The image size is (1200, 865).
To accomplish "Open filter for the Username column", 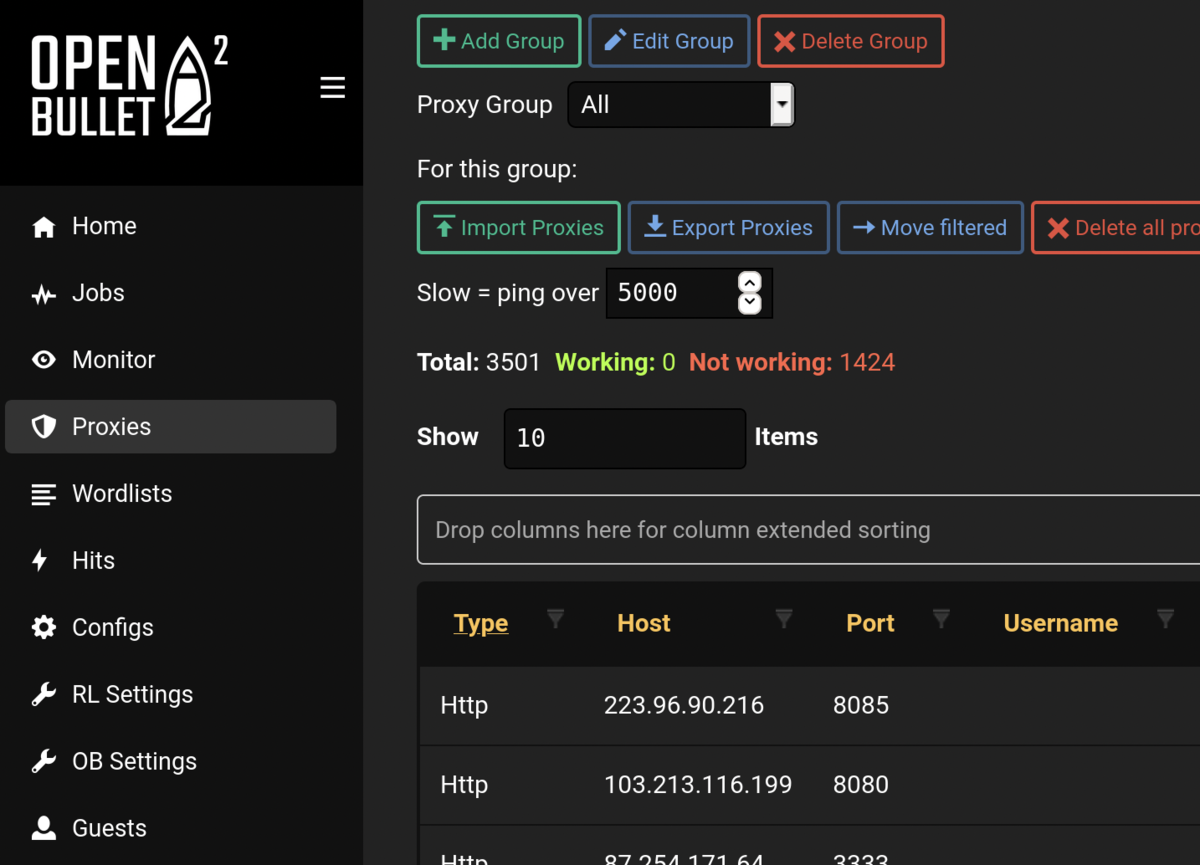I will click(x=1165, y=619).
